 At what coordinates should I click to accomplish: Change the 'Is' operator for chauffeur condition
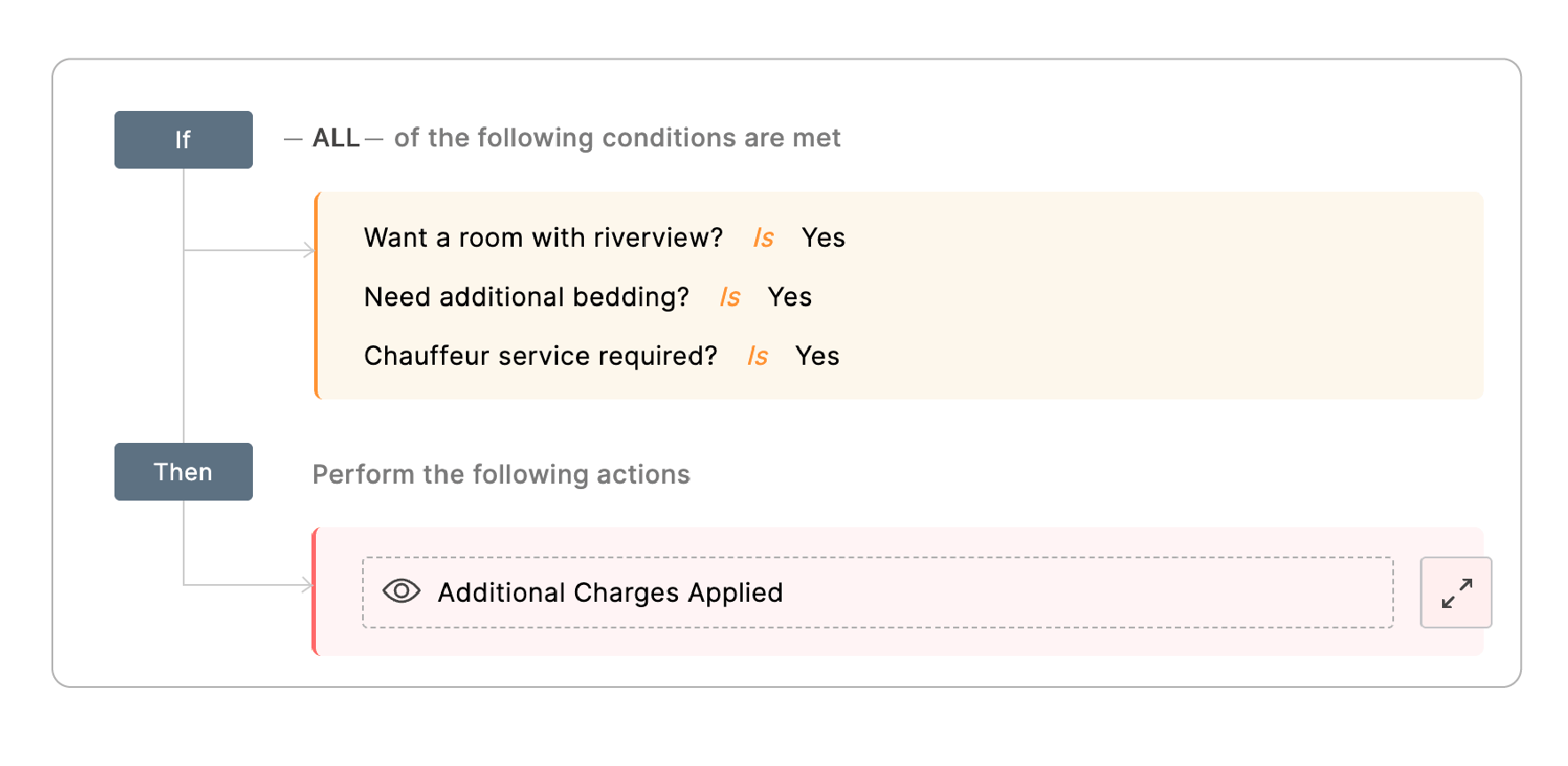[757, 356]
